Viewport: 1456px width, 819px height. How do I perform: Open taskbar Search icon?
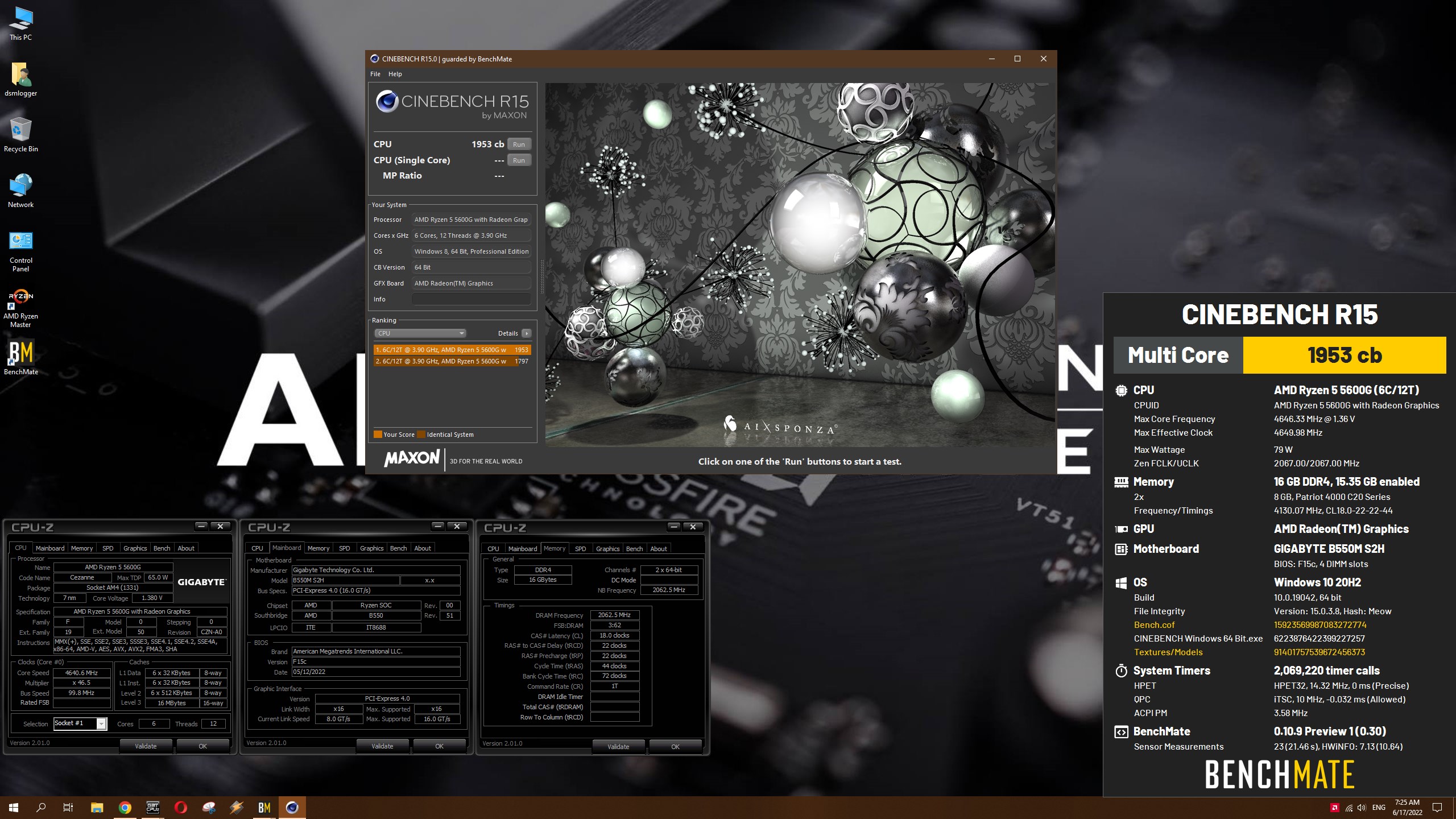click(41, 807)
